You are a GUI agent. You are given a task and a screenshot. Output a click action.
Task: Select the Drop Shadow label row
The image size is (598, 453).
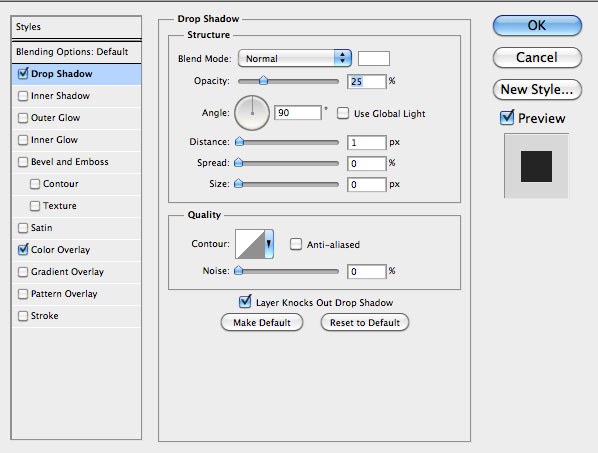[x=76, y=74]
